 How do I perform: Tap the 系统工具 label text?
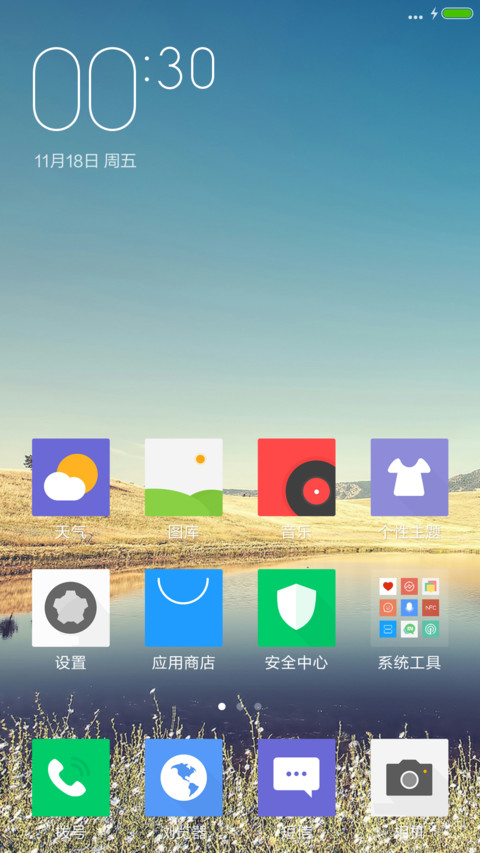click(x=409, y=663)
